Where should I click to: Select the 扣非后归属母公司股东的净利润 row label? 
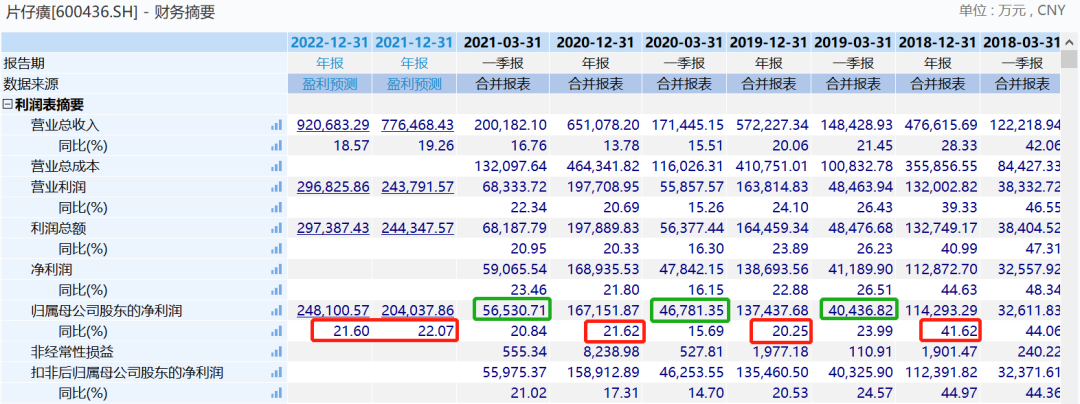[128, 373]
